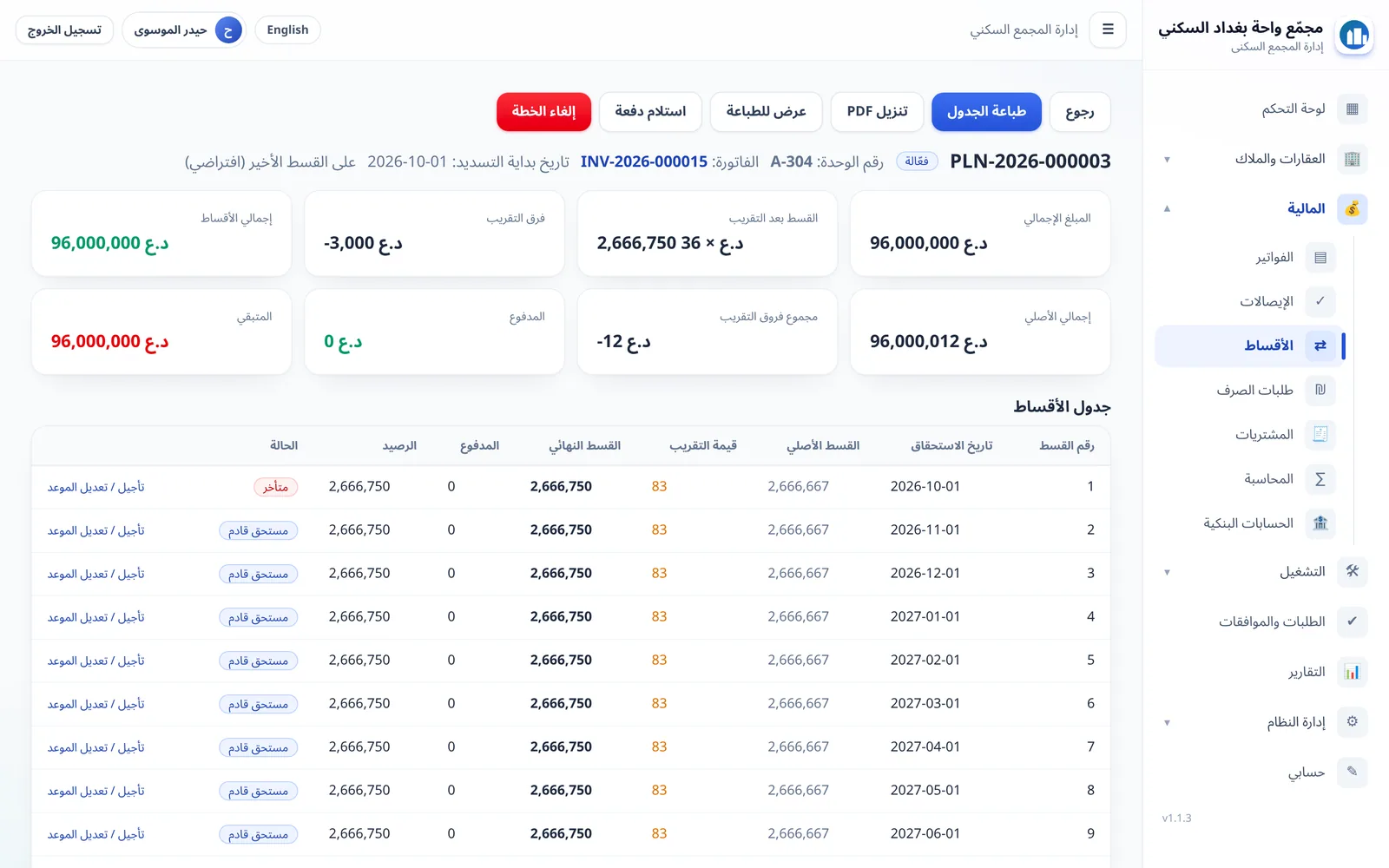Open the طلبات الصرف icon
This screenshot has height=868, width=1389.
point(1320,391)
